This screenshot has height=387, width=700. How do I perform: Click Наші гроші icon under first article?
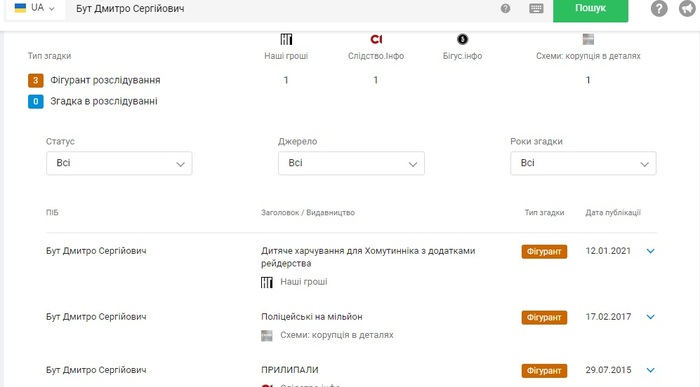[267, 283]
